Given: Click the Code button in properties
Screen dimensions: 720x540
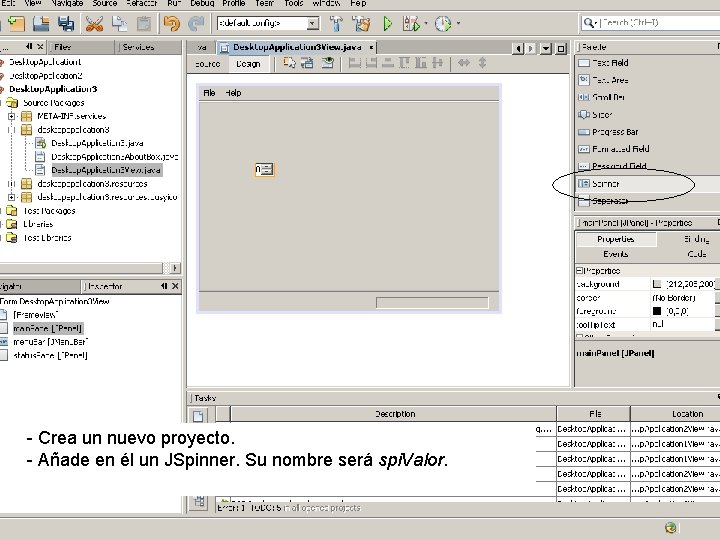Looking at the screenshot, I should (x=697, y=254).
